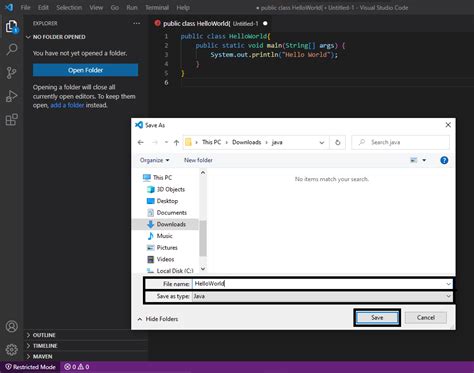Go up one folder level in Save As

coord(176,142)
